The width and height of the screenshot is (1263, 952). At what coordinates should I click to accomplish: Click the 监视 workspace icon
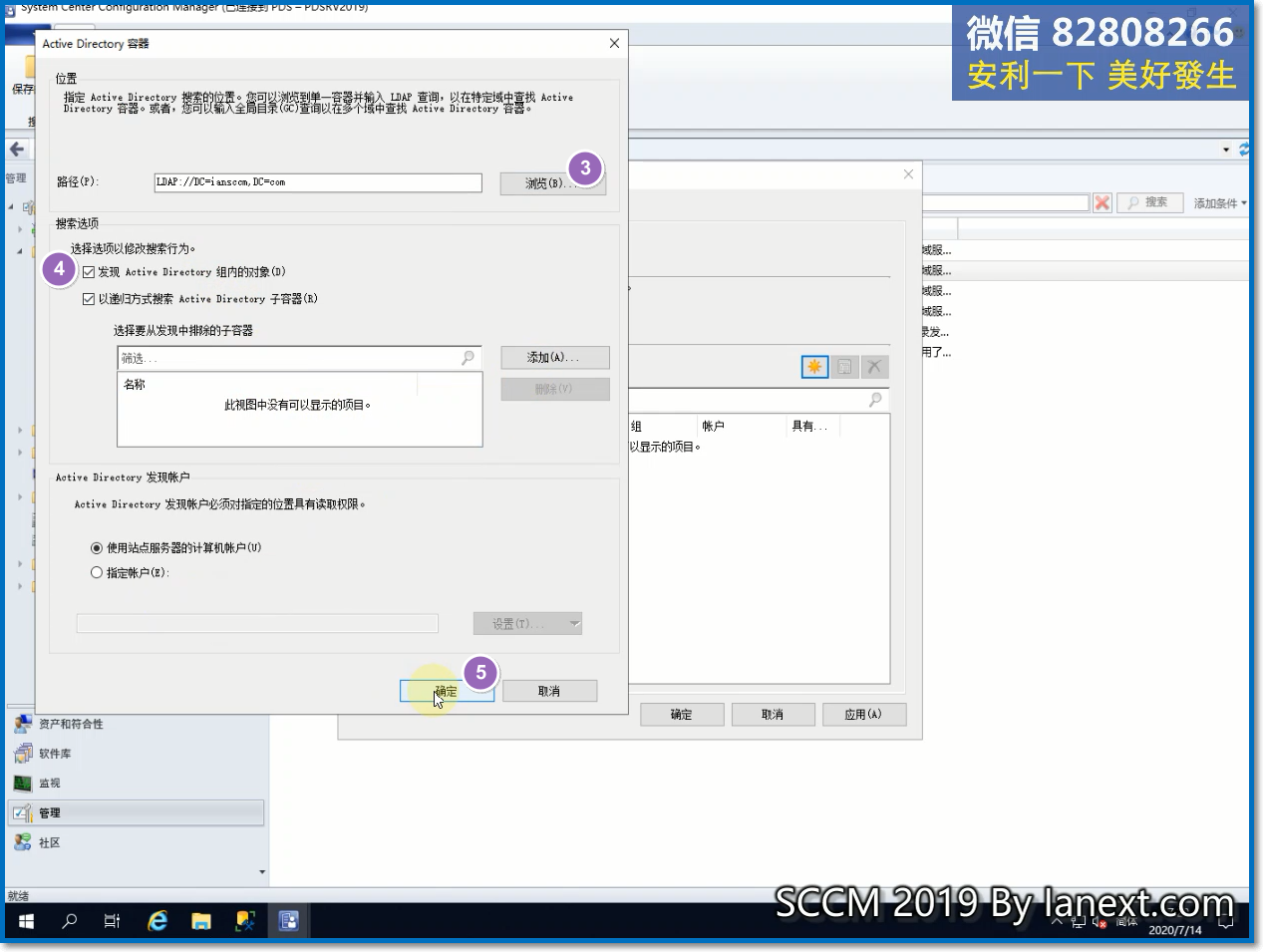coord(23,784)
